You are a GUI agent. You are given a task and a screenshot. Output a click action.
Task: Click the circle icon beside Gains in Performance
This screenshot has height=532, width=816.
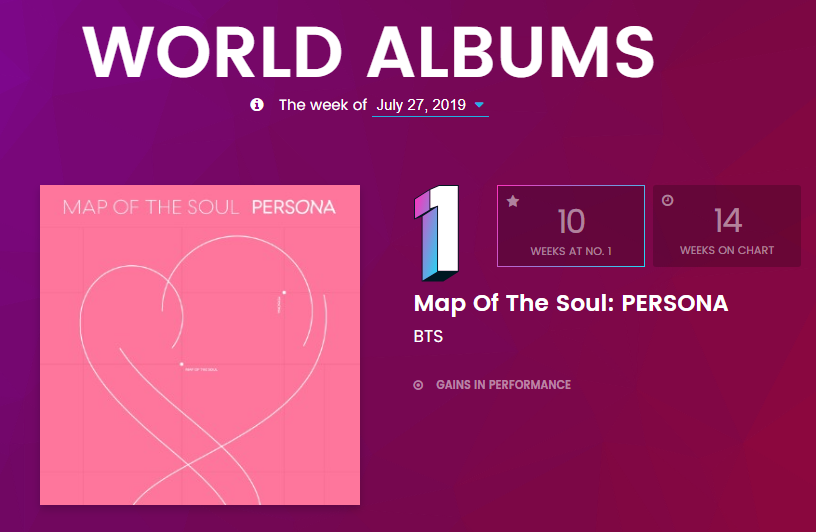(418, 385)
